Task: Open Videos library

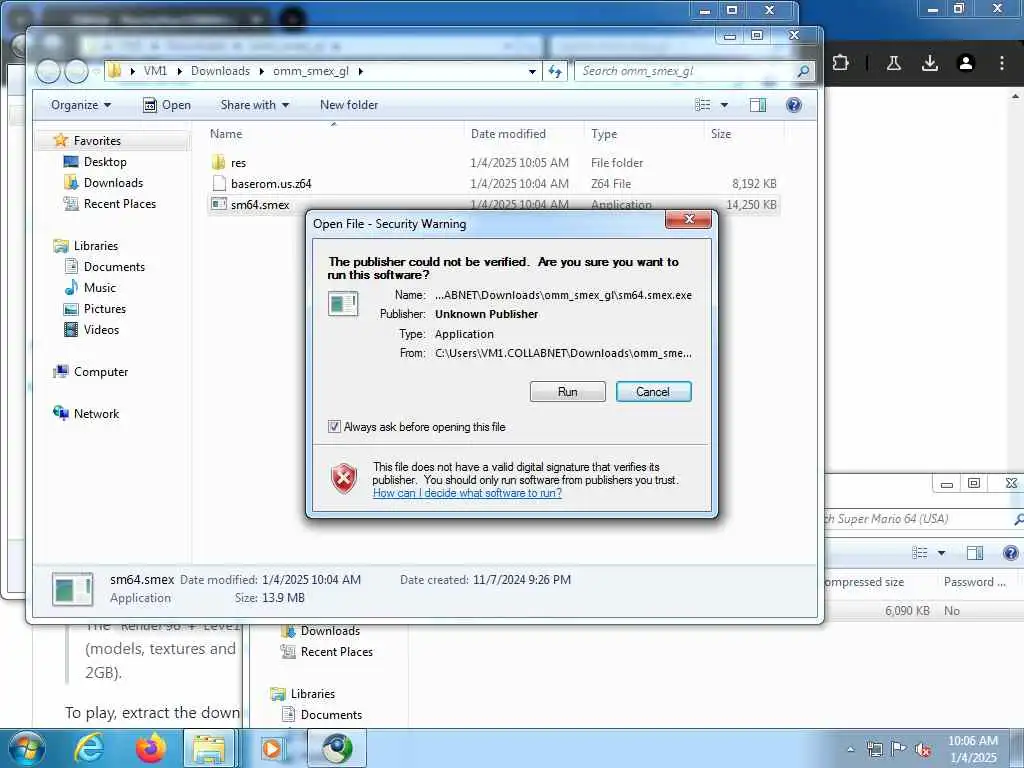Action: pos(101,329)
